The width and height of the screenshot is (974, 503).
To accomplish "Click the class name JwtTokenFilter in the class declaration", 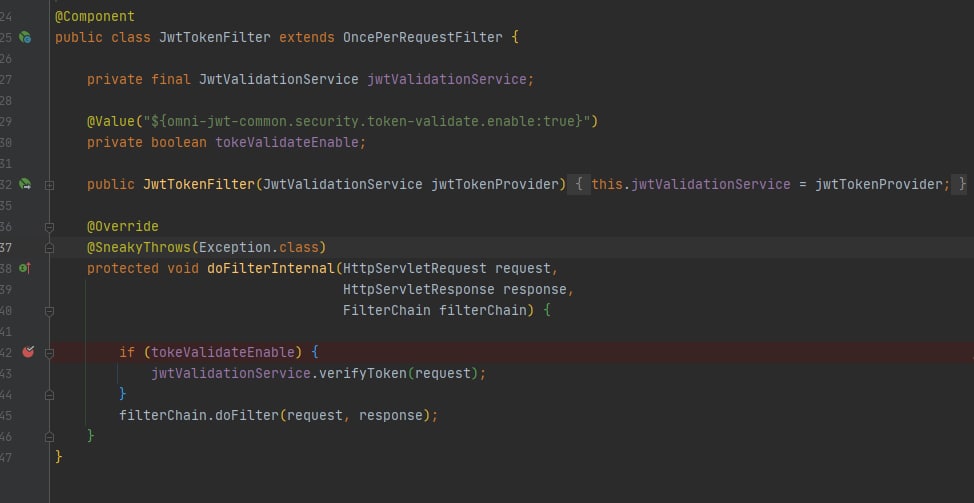I will point(214,37).
